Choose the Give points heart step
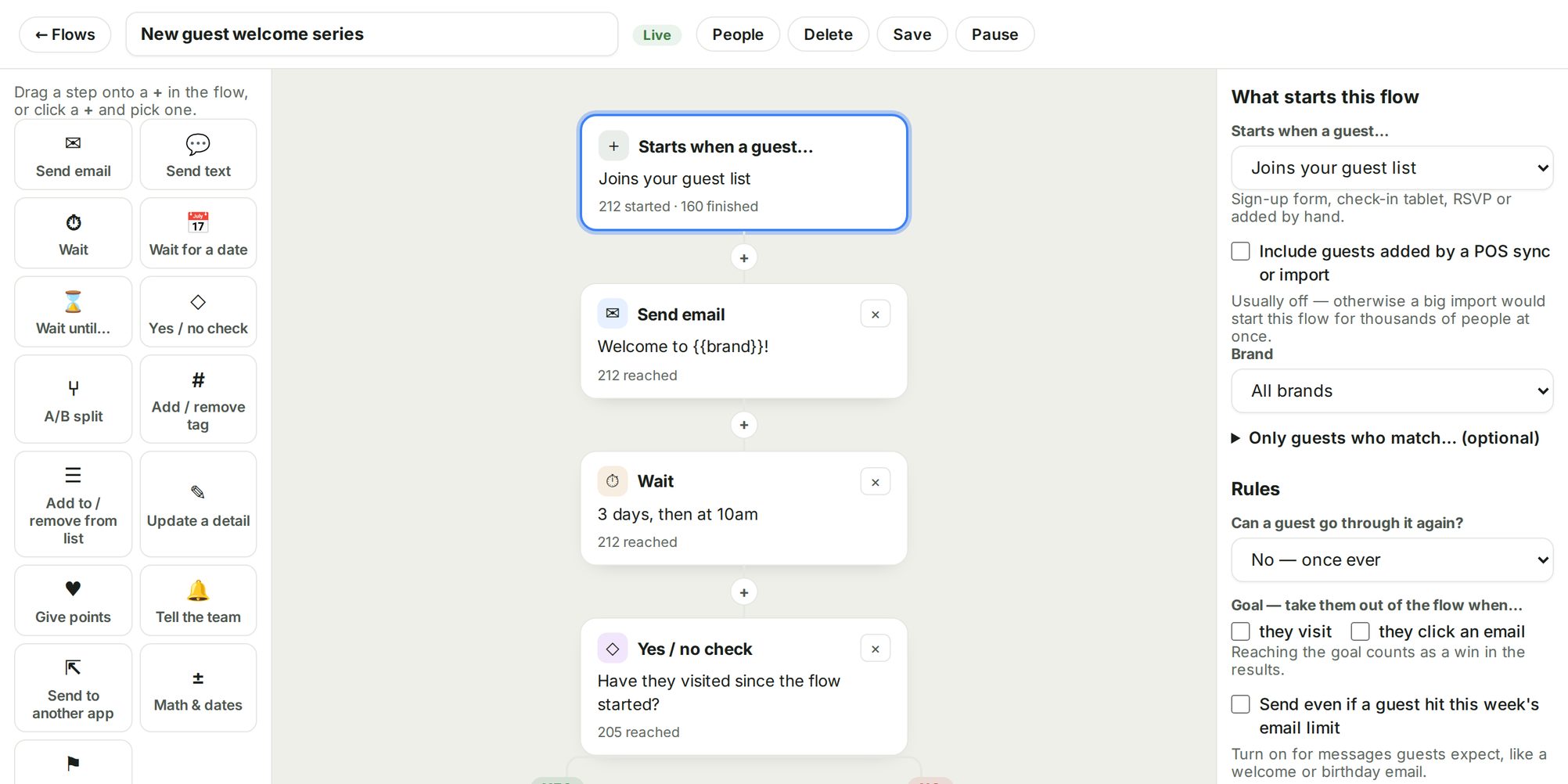Image resolution: width=1568 pixels, height=784 pixels. pos(73,600)
